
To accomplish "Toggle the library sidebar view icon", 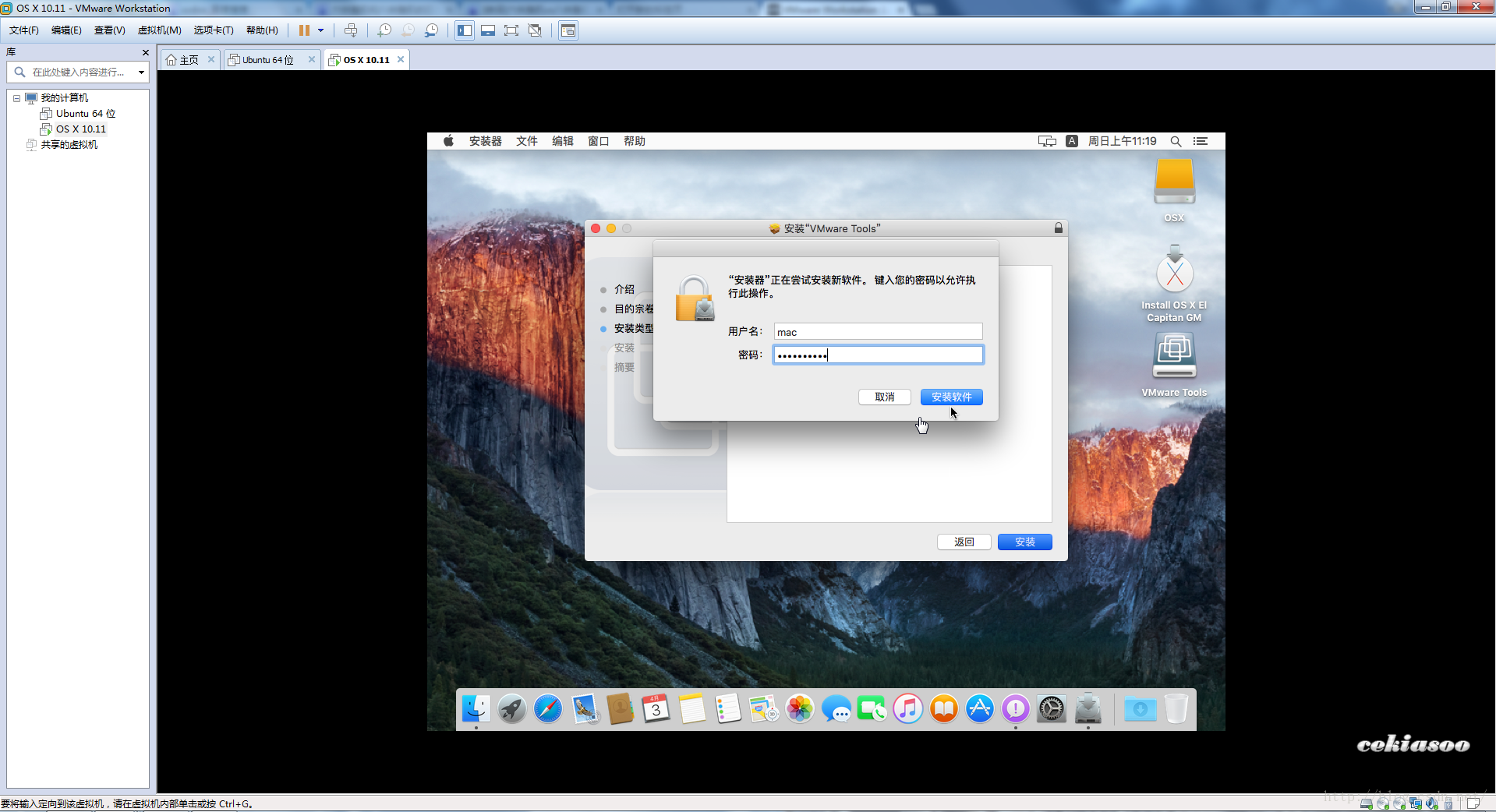I will coord(465,30).
